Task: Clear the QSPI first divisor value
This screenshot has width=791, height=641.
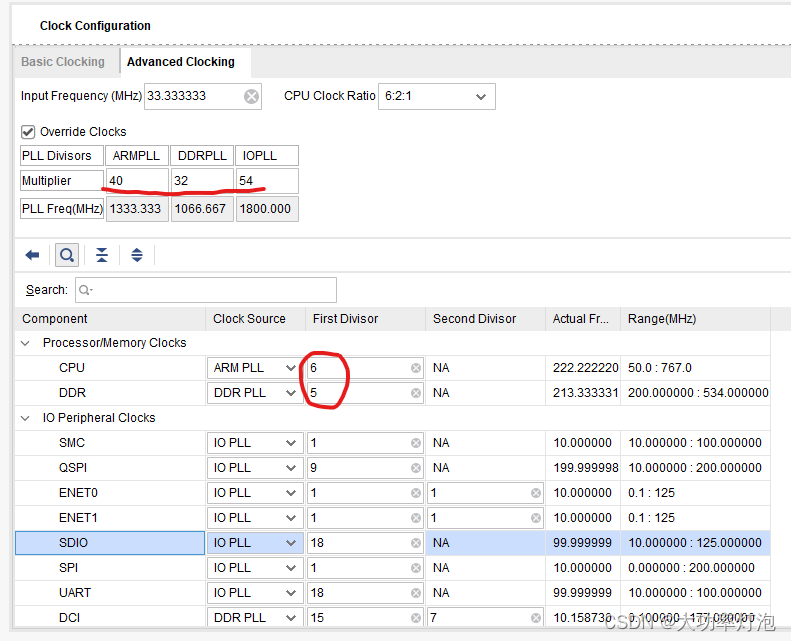Action: pyautogui.click(x=416, y=468)
